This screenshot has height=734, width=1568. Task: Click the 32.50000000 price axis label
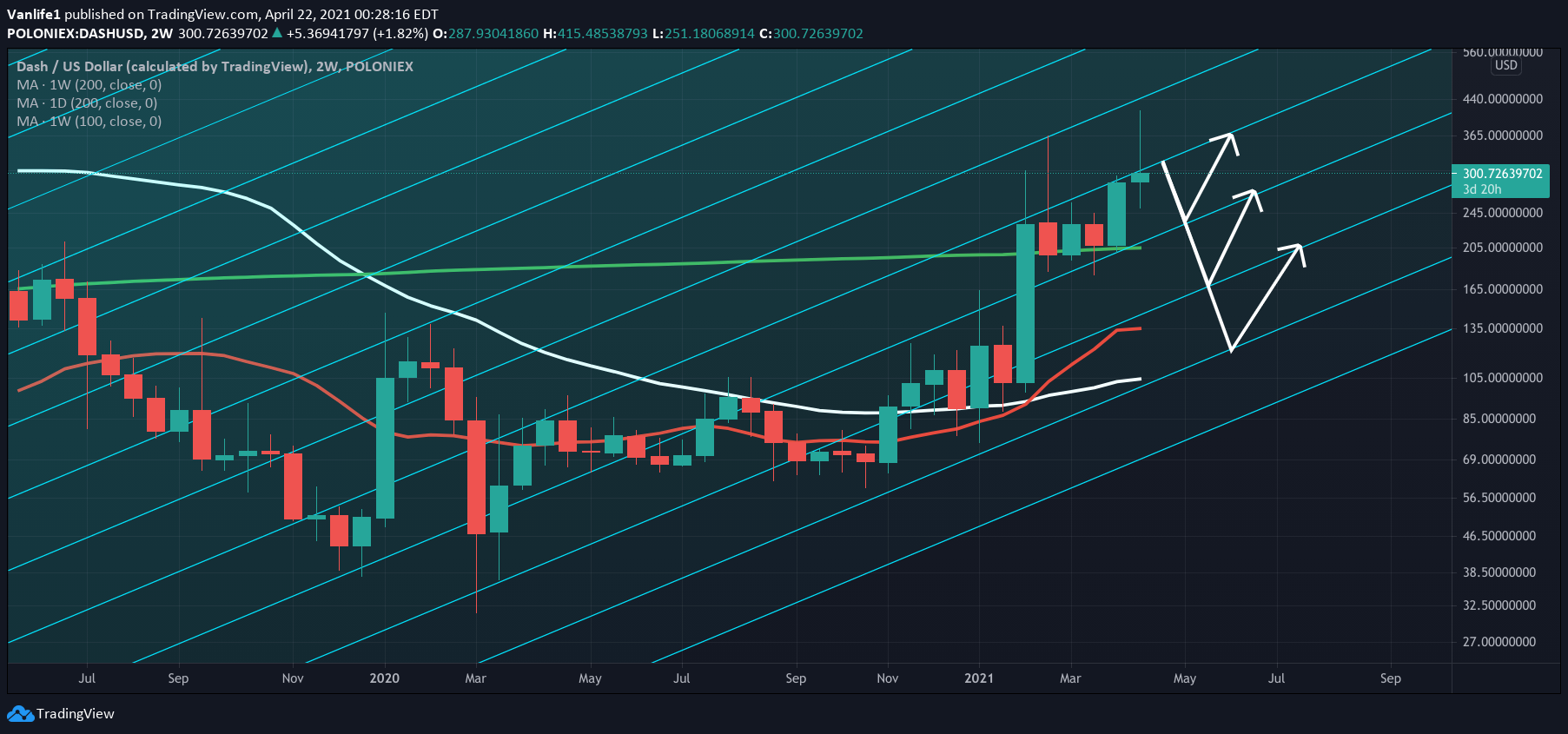click(1499, 605)
